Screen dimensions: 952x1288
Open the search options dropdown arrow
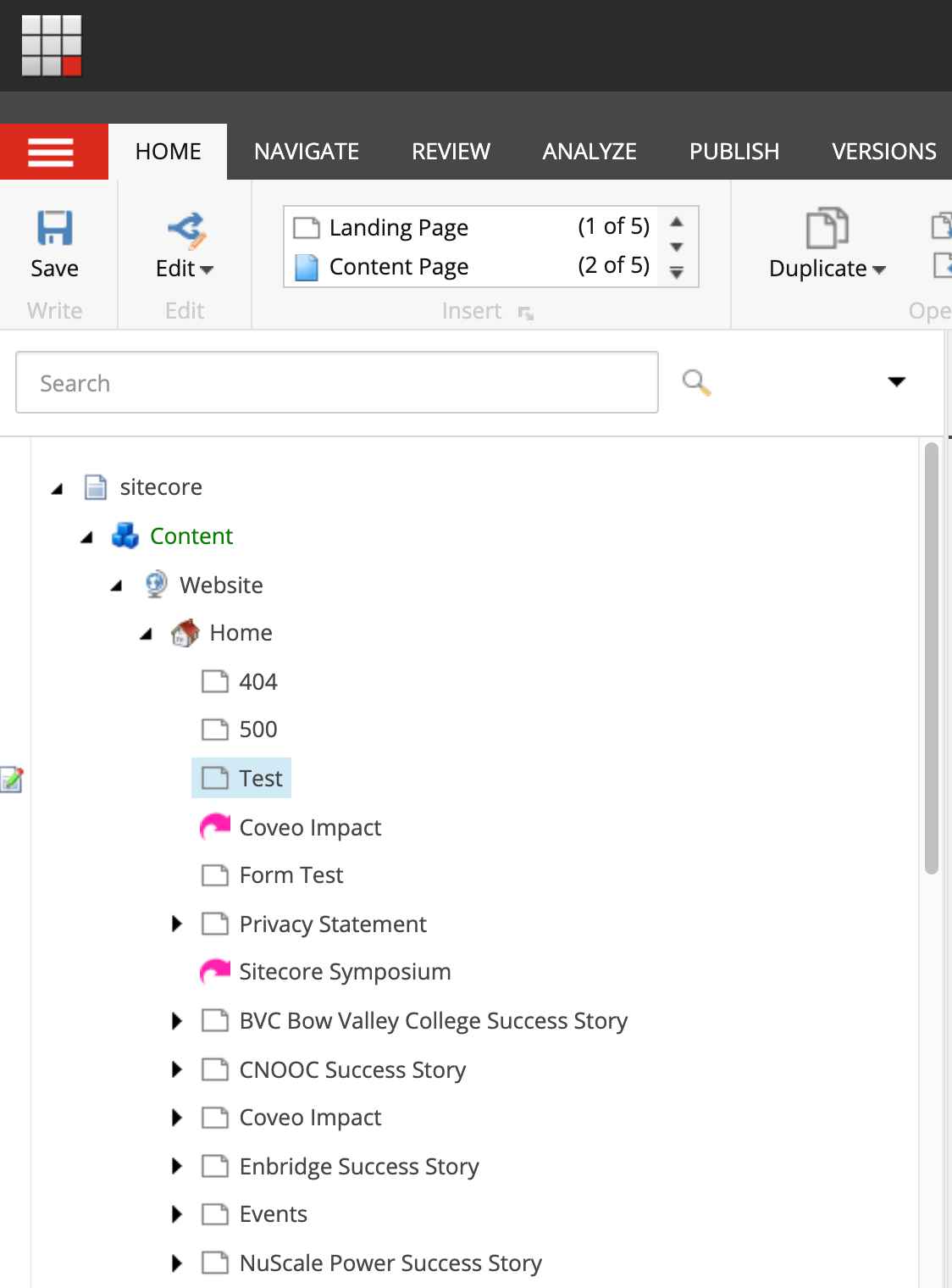(896, 382)
